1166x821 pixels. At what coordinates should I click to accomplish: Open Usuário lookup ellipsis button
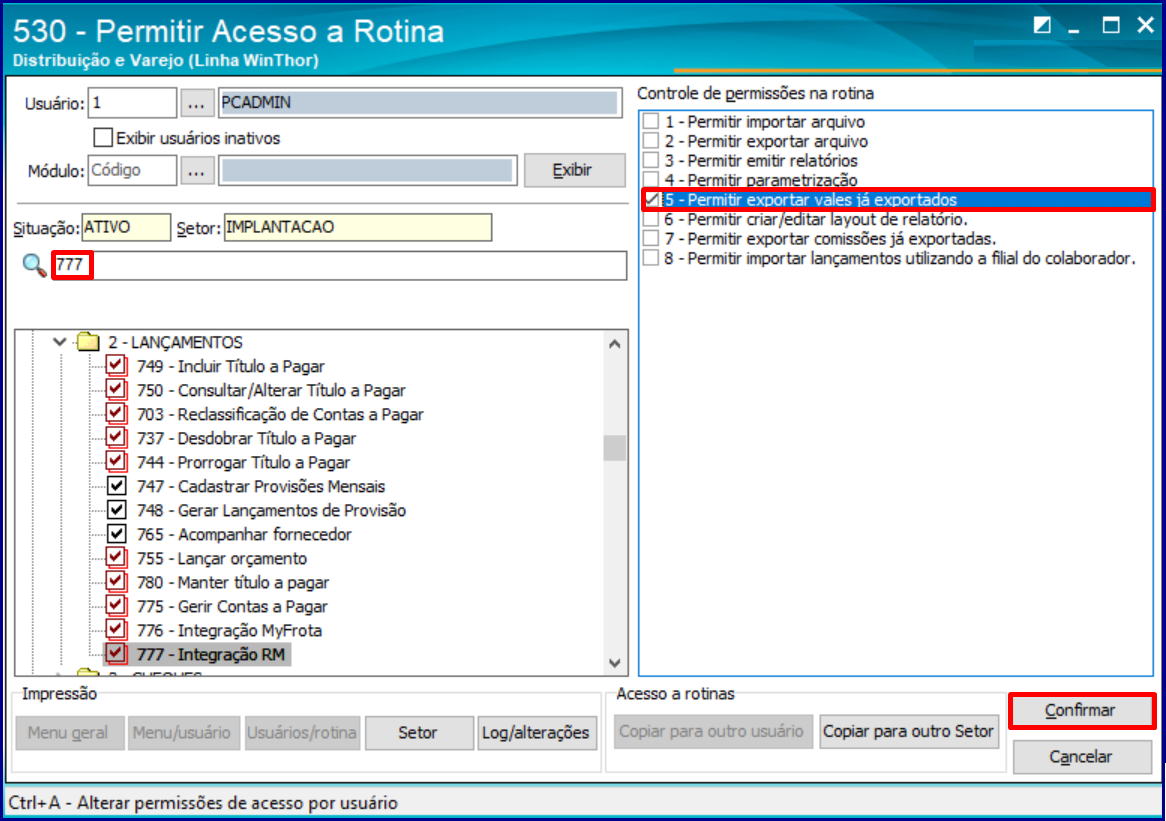tap(196, 103)
